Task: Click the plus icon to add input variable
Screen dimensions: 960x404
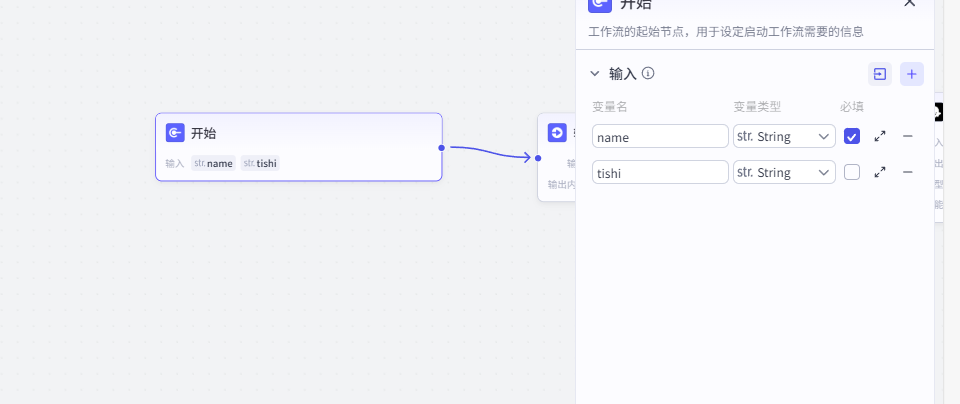Action: (x=911, y=74)
